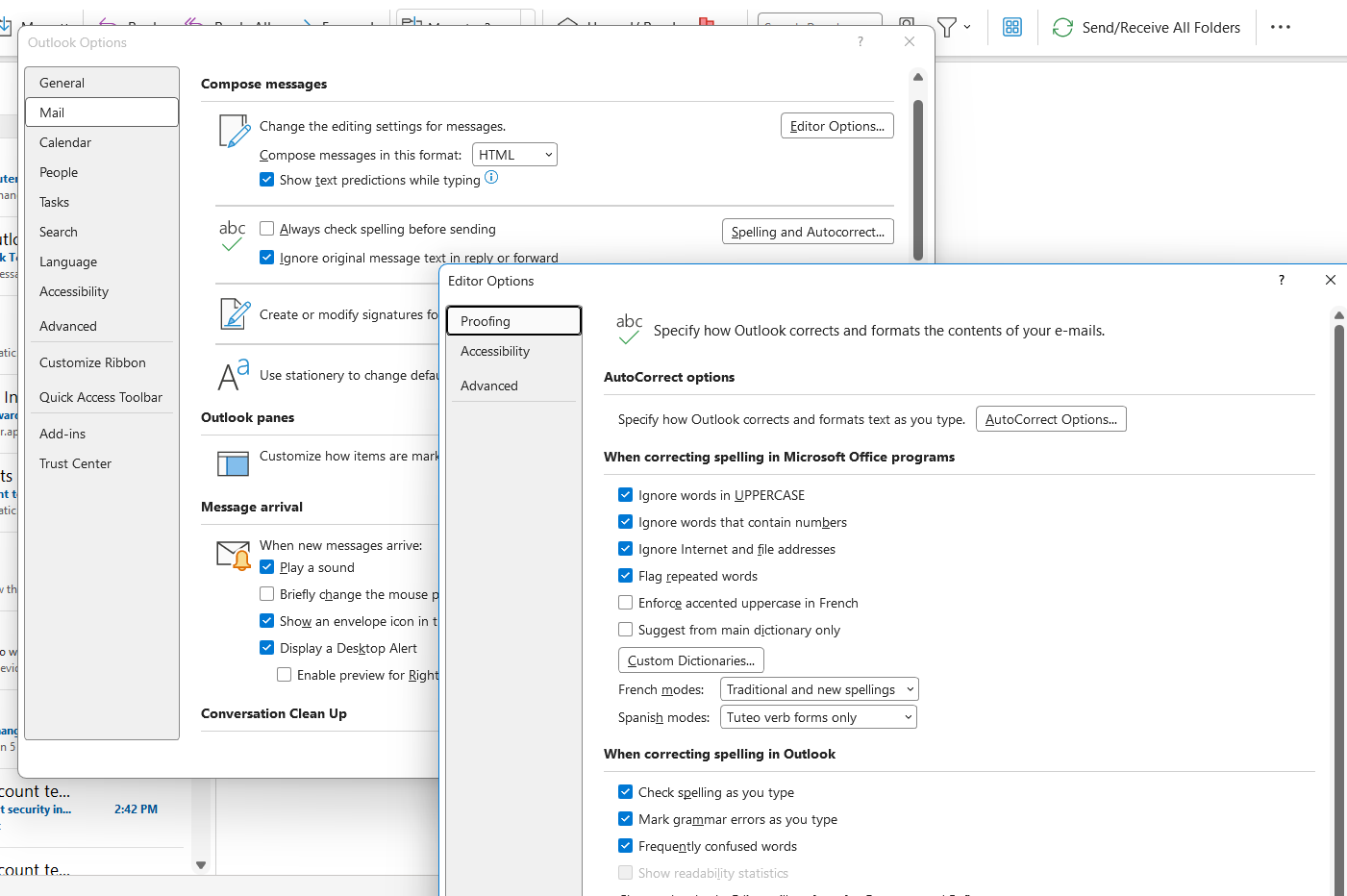
Task: Click the Editor Options... button
Action: (x=837, y=126)
